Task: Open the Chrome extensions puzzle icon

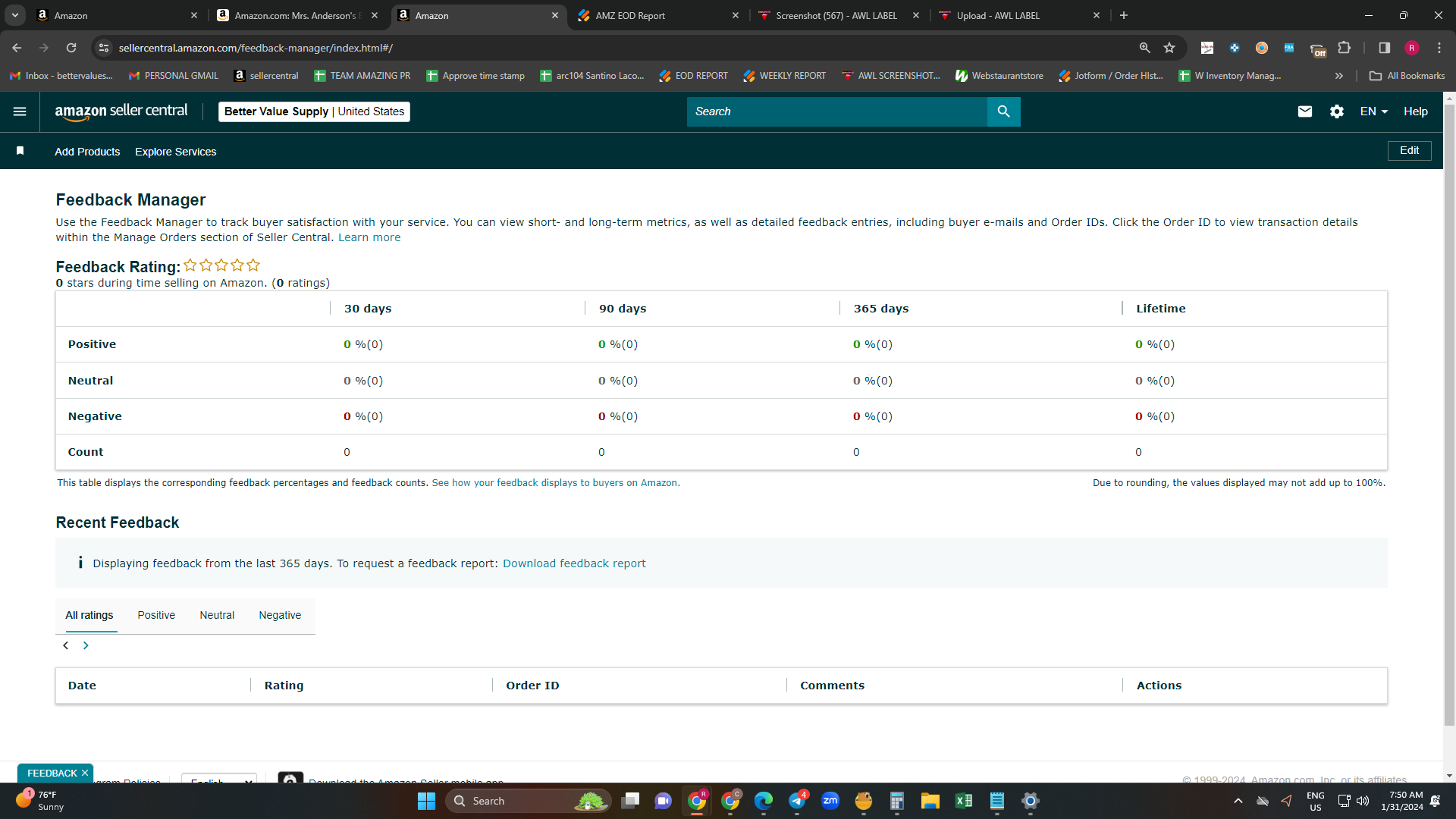Action: (x=1344, y=48)
